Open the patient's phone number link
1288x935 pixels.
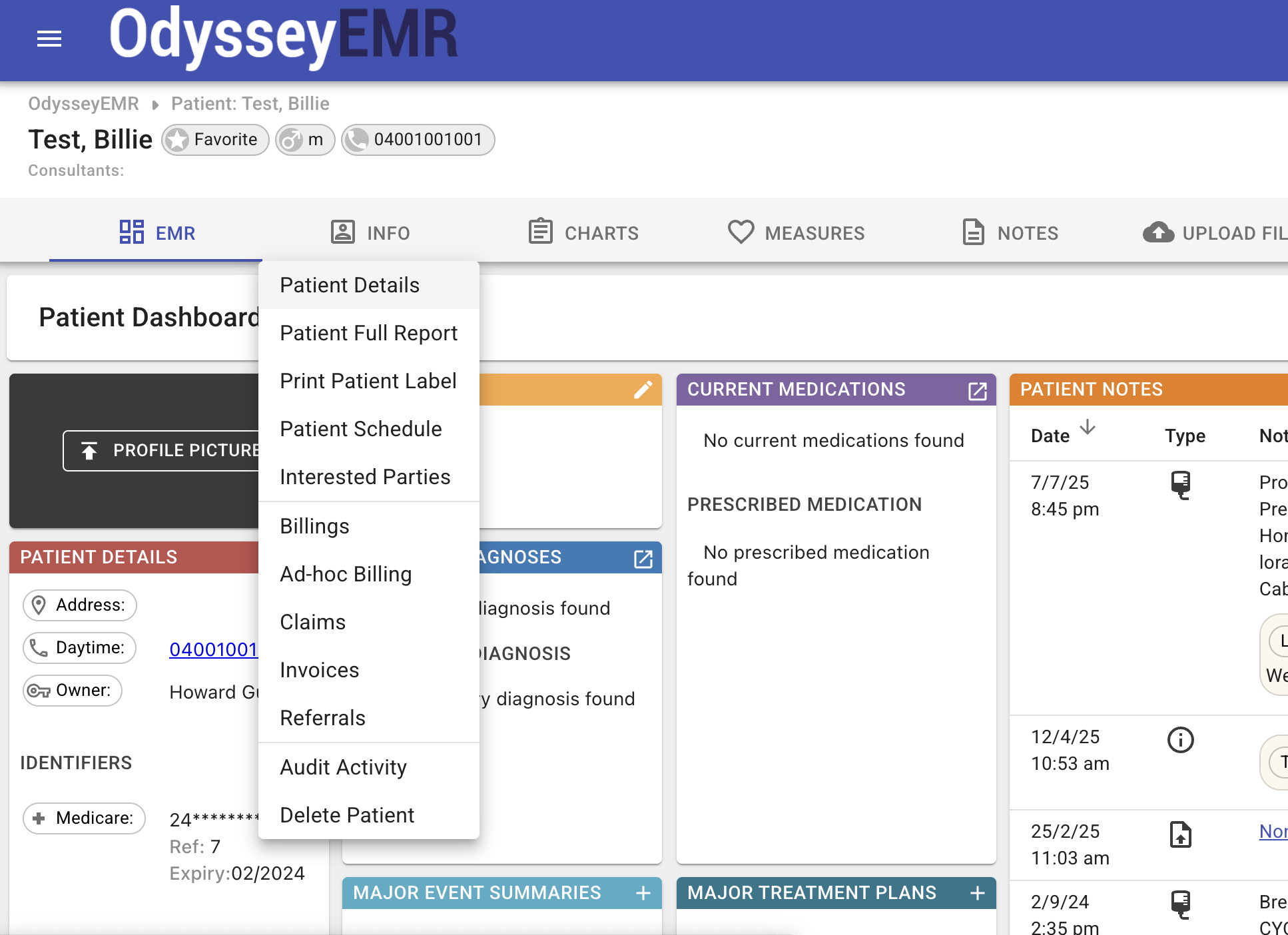(x=213, y=649)
